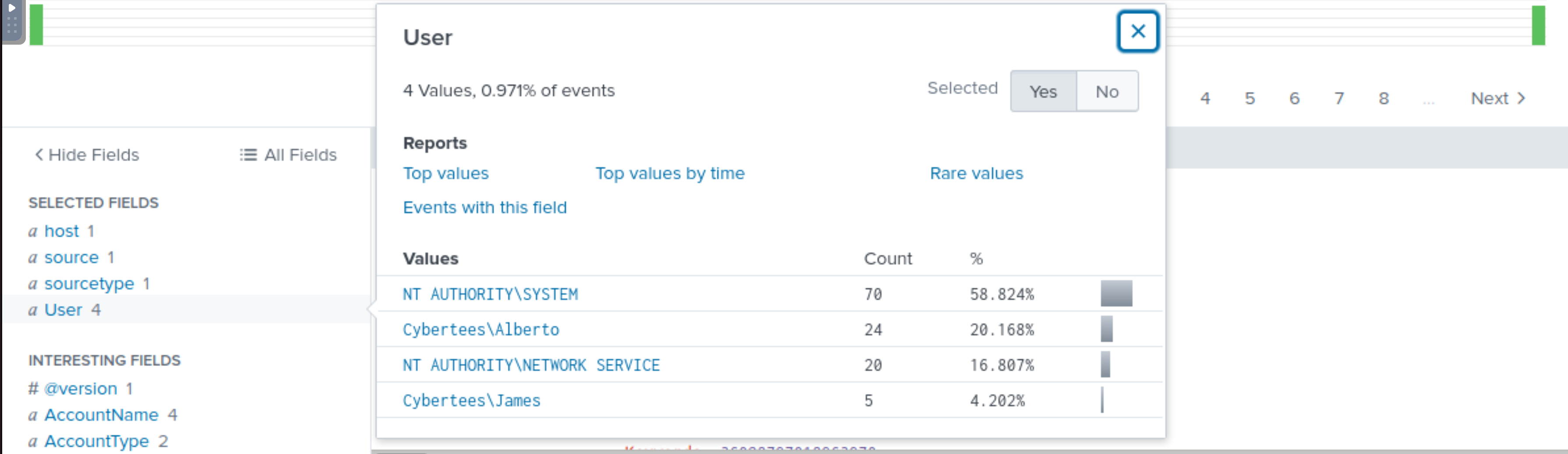Go to results page 7
1568x454 pixels.
tap(1338, 99)
